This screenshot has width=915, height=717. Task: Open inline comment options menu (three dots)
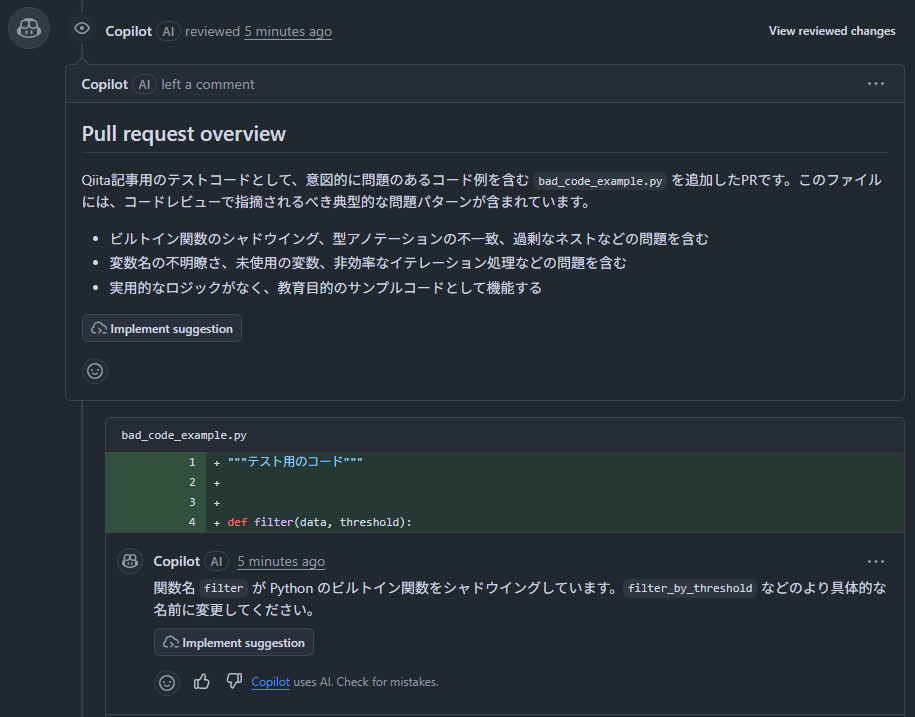pyautogui.click(x=875, y=561)
